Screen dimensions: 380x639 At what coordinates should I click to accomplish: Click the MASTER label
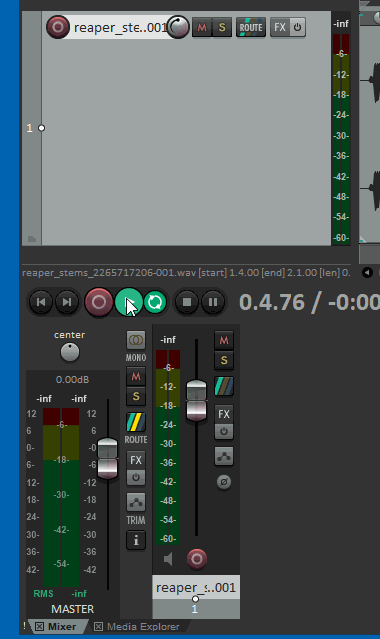73,609
